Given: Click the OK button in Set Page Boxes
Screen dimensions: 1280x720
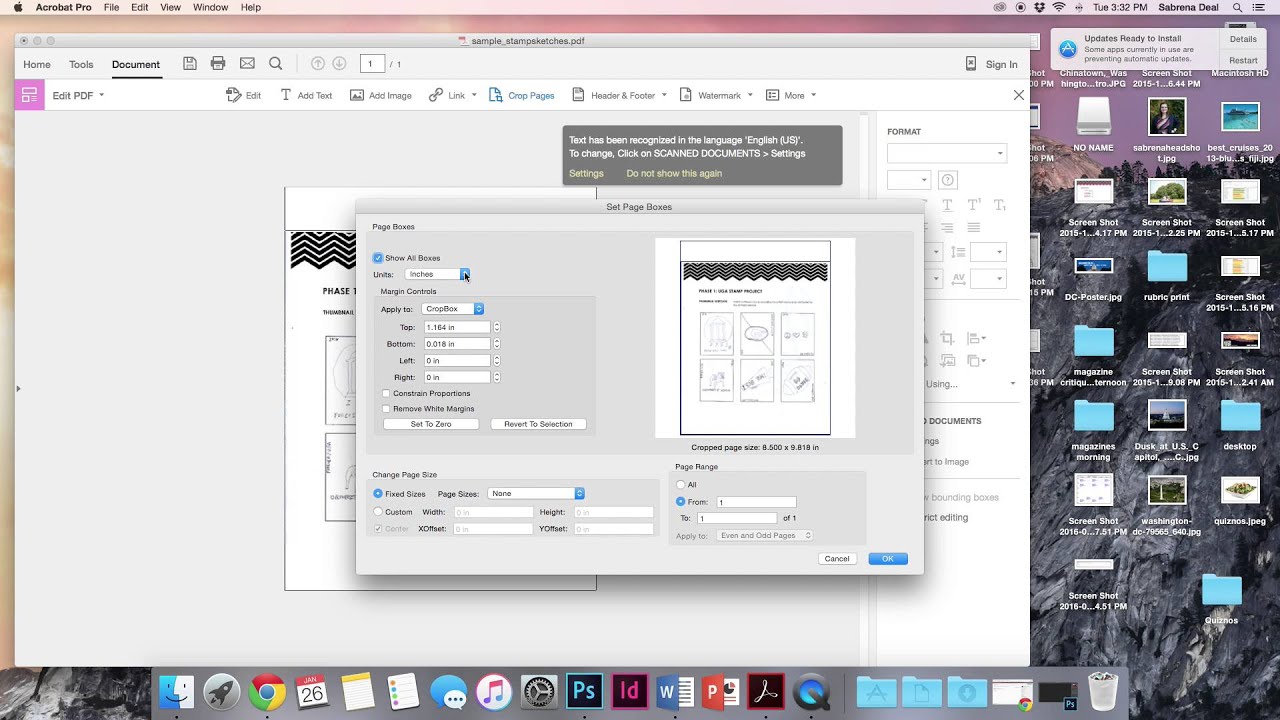Looking at the screenshot, I should tap(888, 559).
